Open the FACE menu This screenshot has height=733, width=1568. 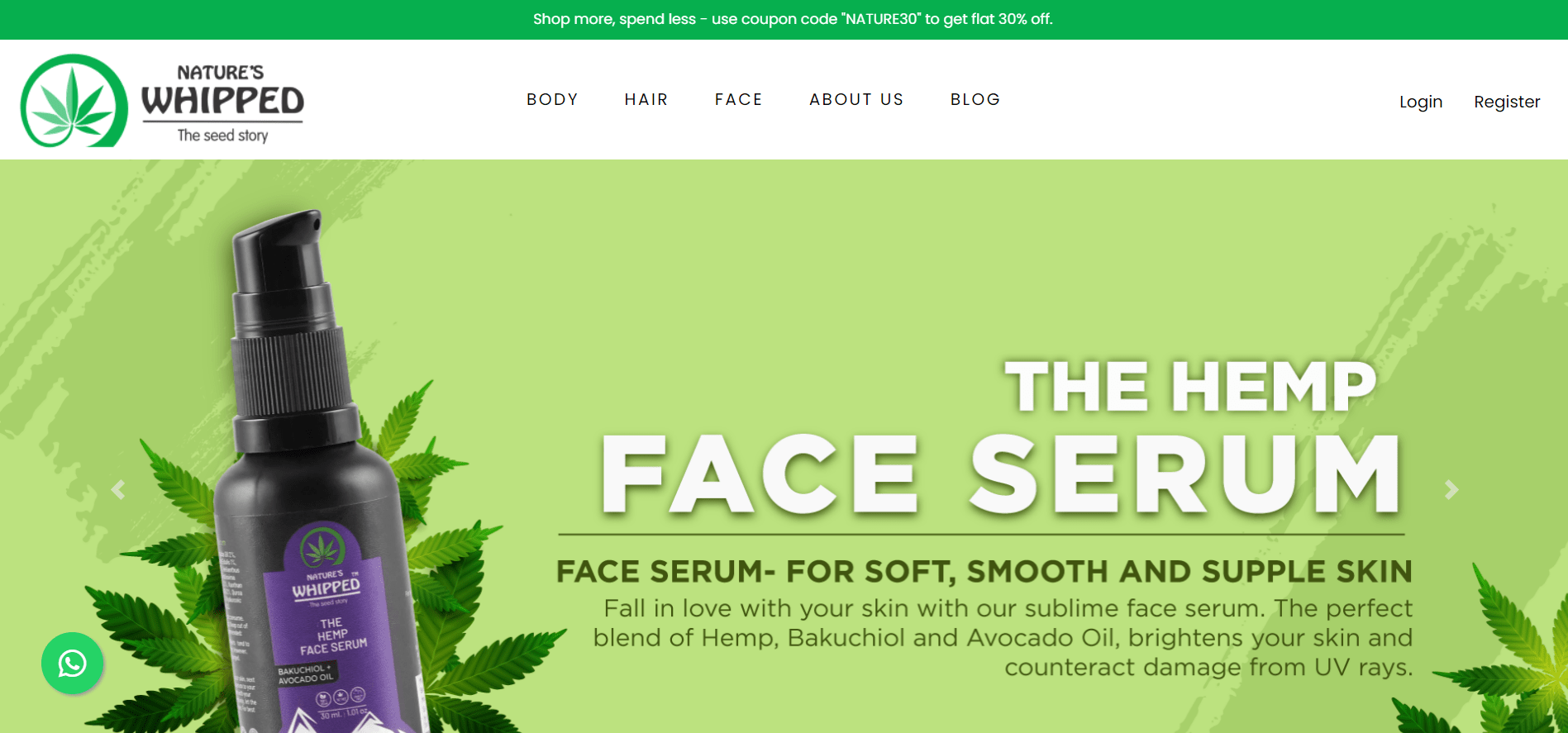(x=739, y=99)
